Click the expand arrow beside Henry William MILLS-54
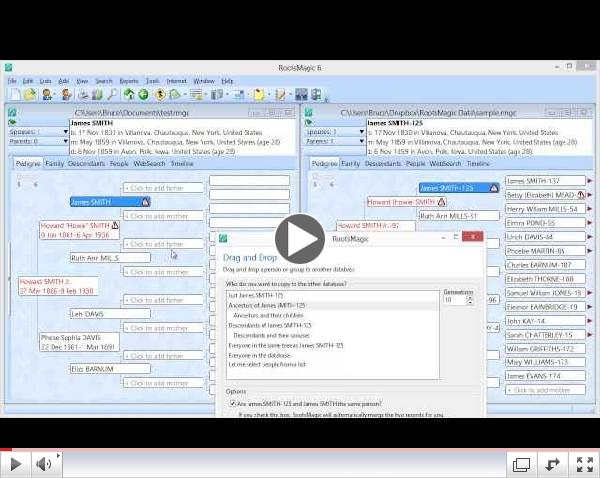 [590, 209]
